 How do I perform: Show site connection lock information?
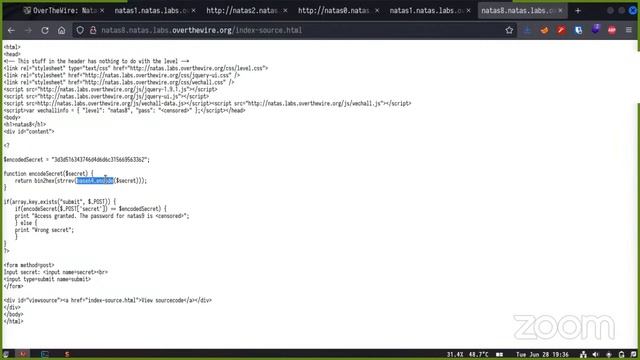(x=93, y=30)
